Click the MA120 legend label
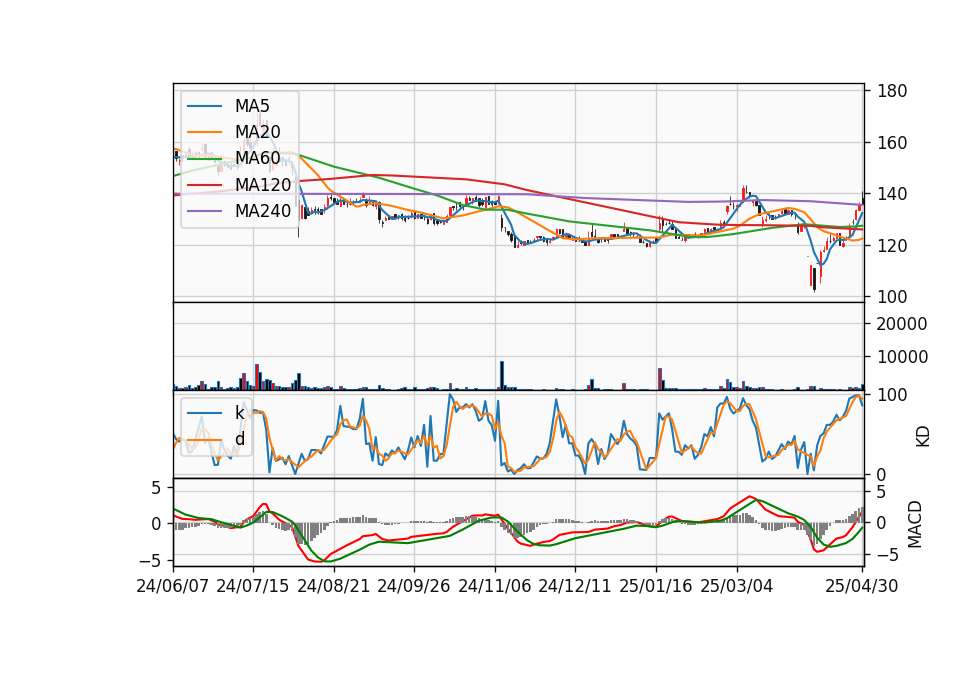The width and height of the screenshot is (960, 690). [263, 184]
